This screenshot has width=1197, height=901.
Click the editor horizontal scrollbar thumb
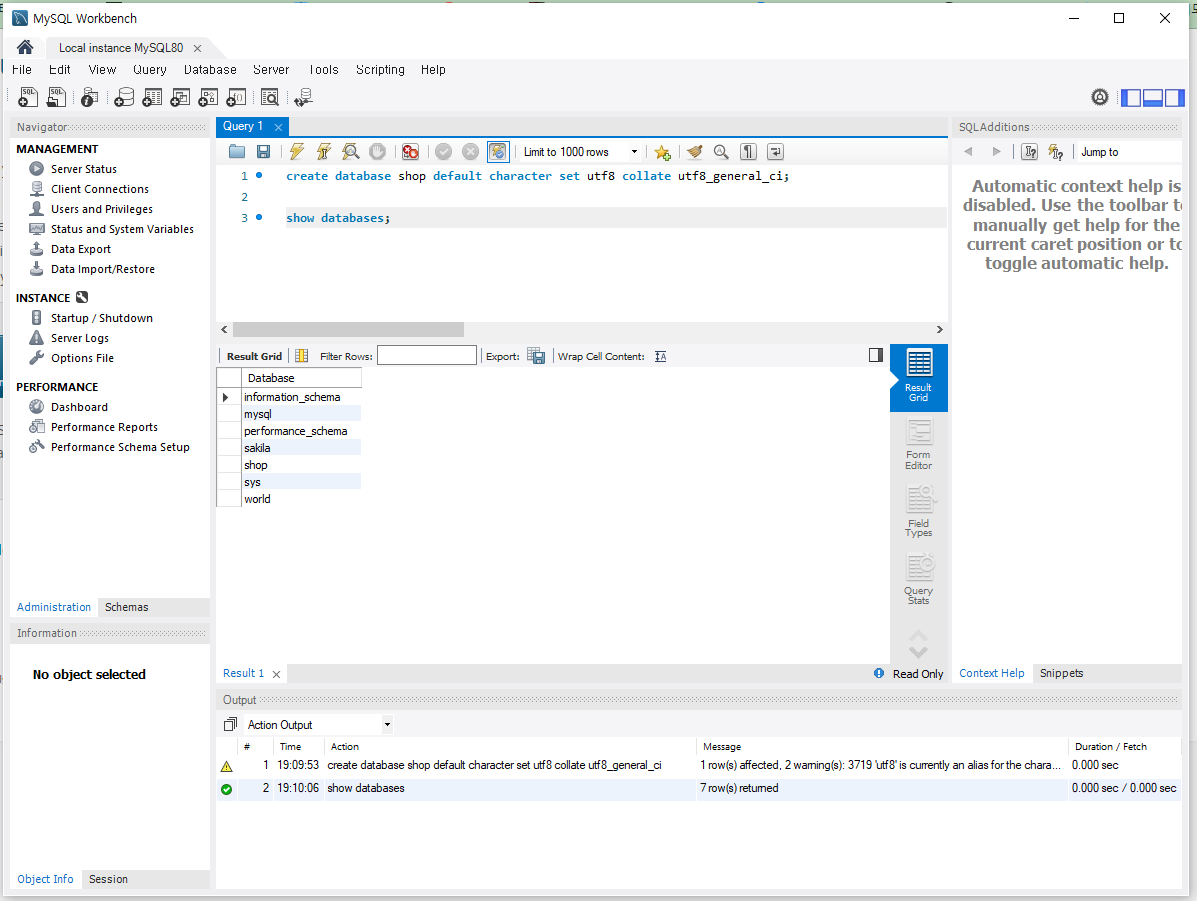(x=348, y=329)
